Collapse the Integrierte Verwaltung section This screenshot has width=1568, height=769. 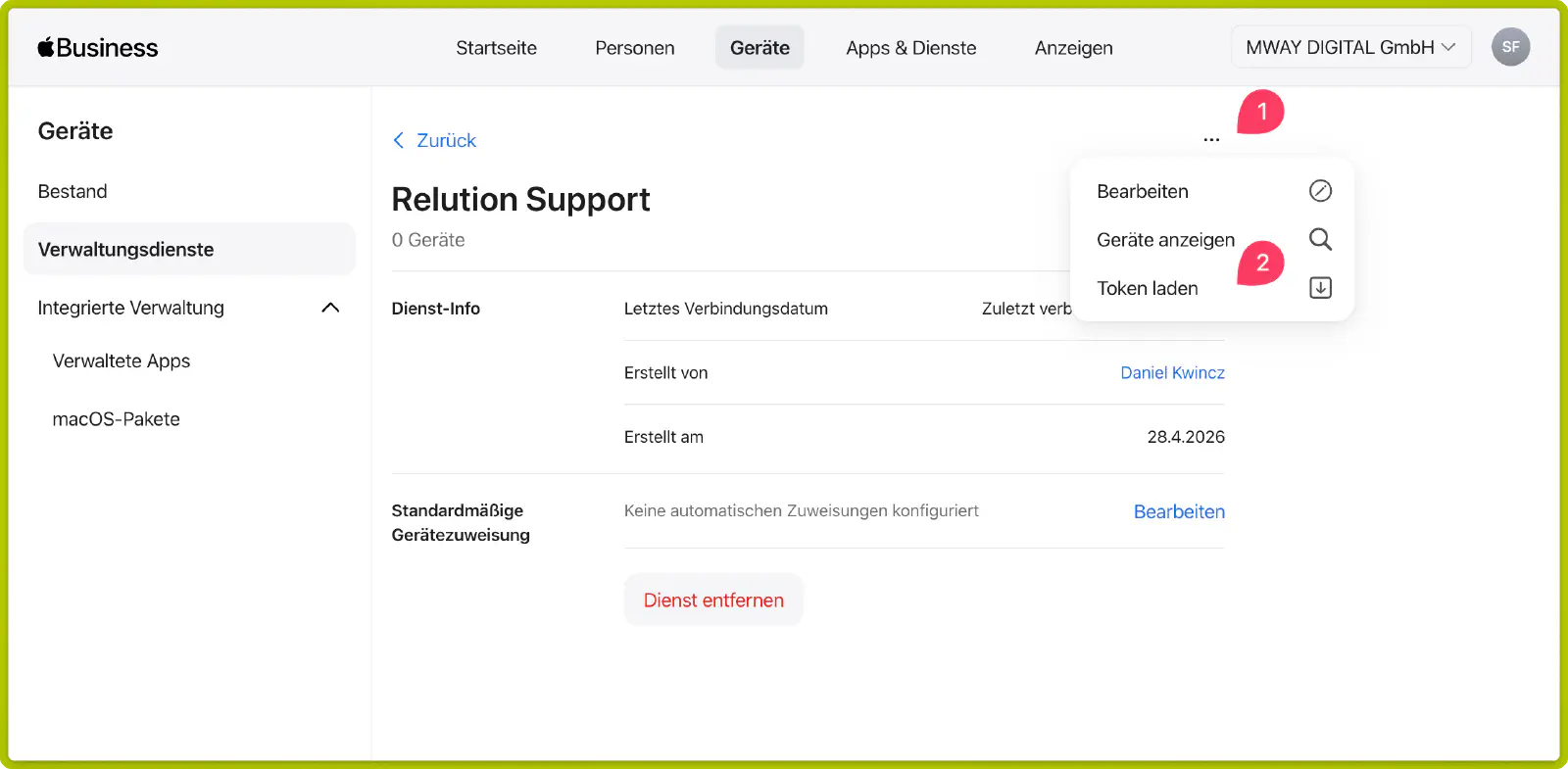tap(330, 308)
